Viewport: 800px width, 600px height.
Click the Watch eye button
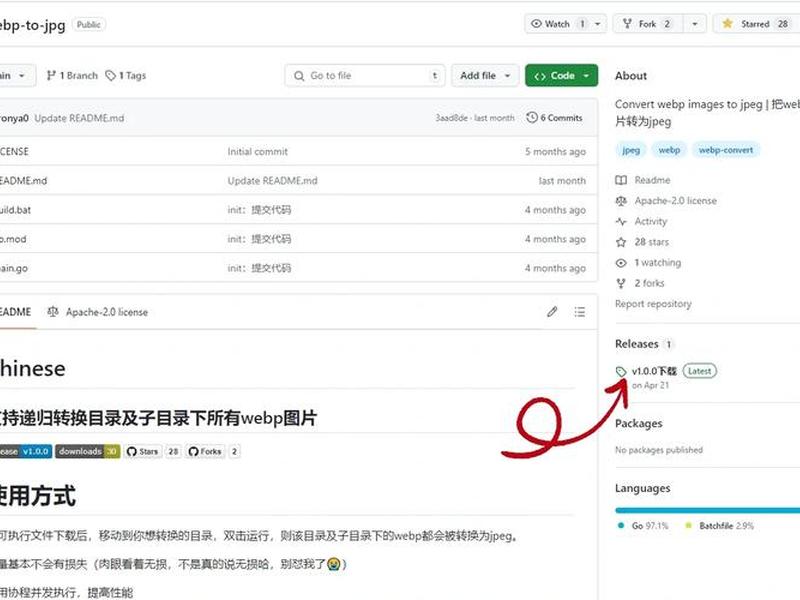point(558,24)
